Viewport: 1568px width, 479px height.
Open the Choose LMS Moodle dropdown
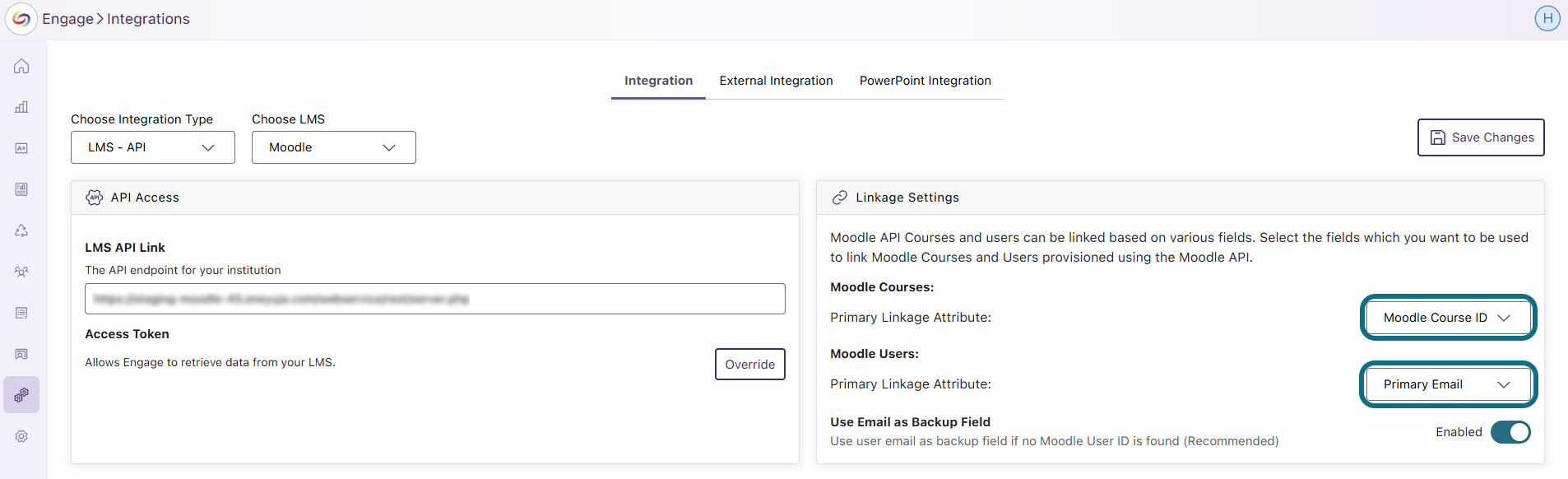pyautogui.click(x=334, y=147)
